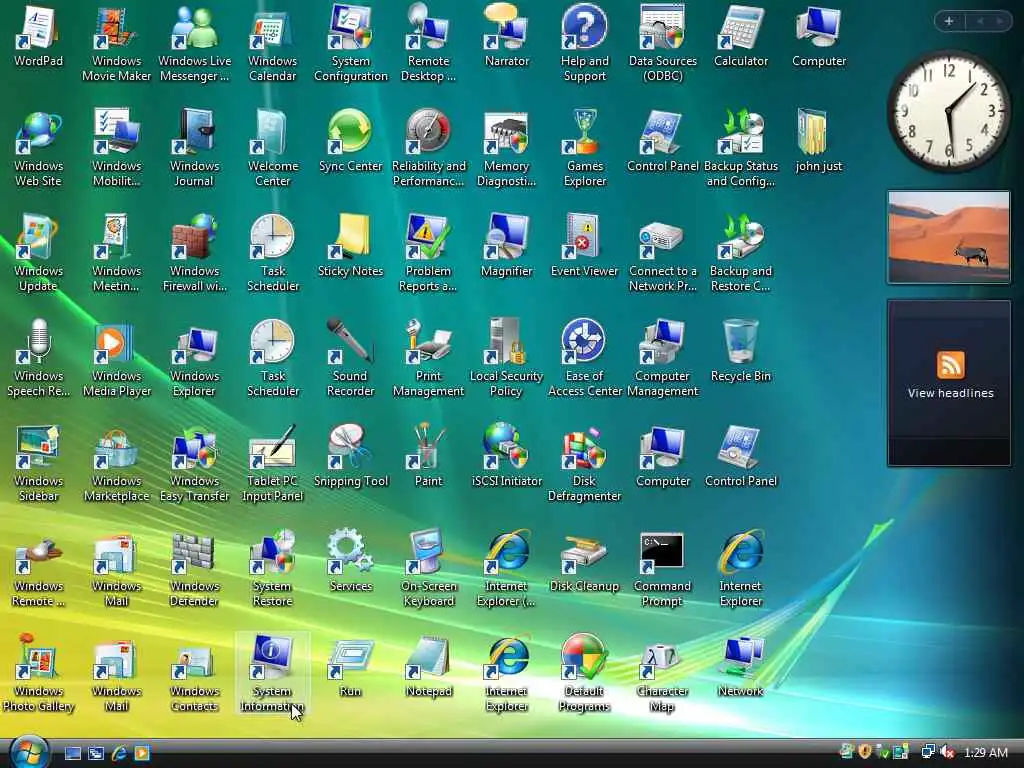Screen dimensions: 1024x768
Task: Click the taskbar clock showing 1:29 AM
Action: [985, 752]
